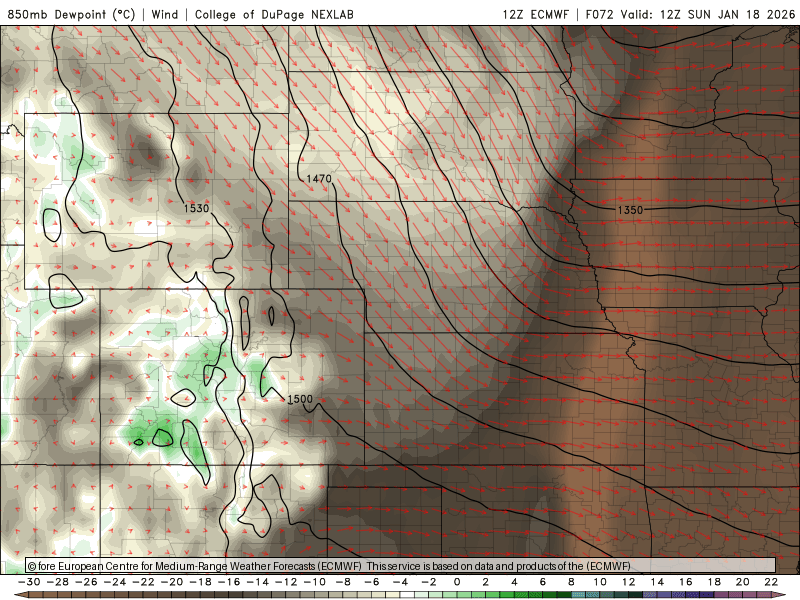Image resolution: width=800 pixels, height=600 pixels.
Task: Click the 1530 contour label
Action: tap(196, 208)
